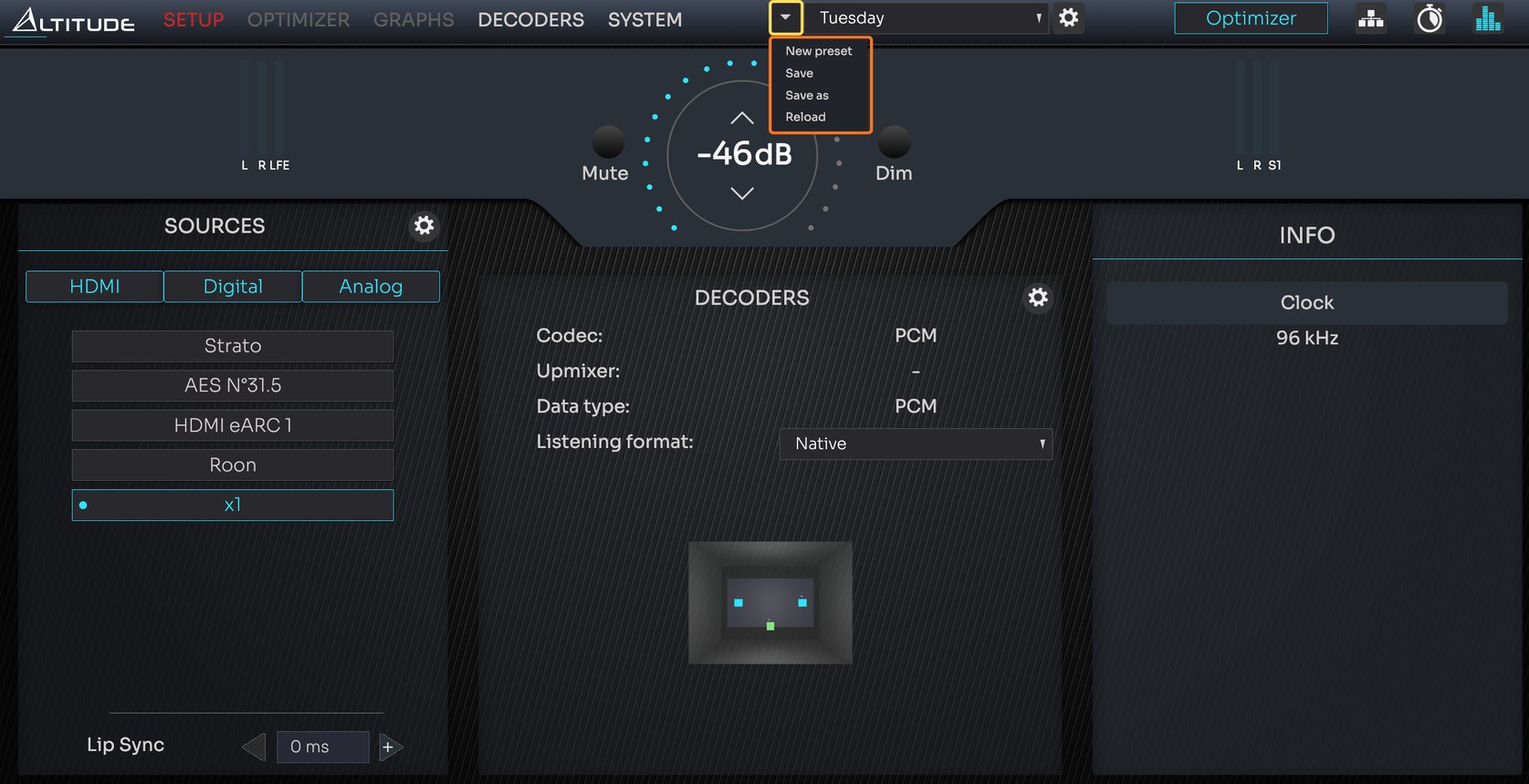
Task: Switch to the SYSTEM tab
Action: 644,19
